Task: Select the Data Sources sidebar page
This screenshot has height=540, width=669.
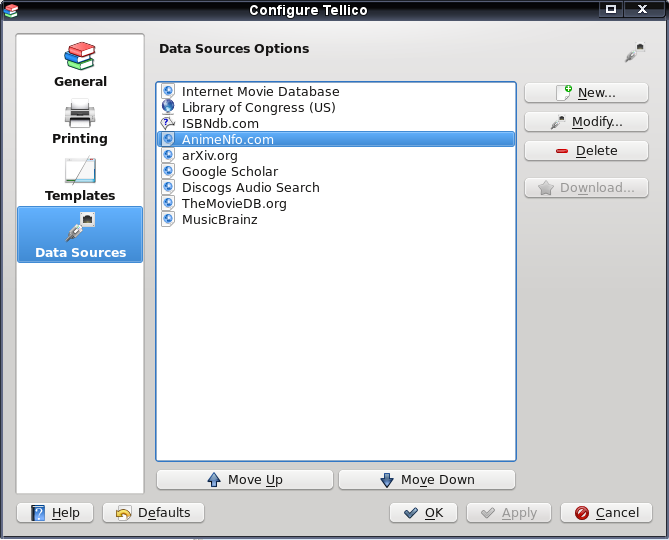Action: (x=80, y=234)
